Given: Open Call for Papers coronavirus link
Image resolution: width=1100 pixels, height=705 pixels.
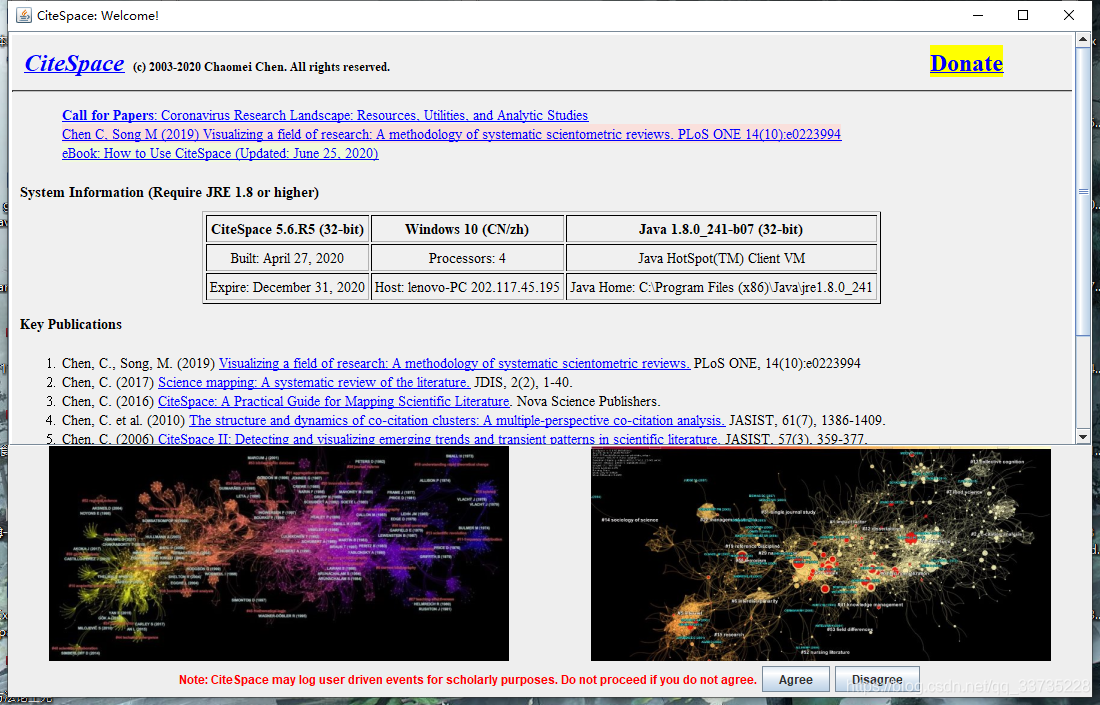Looking at the screenshot, I should tap(325, 115).
